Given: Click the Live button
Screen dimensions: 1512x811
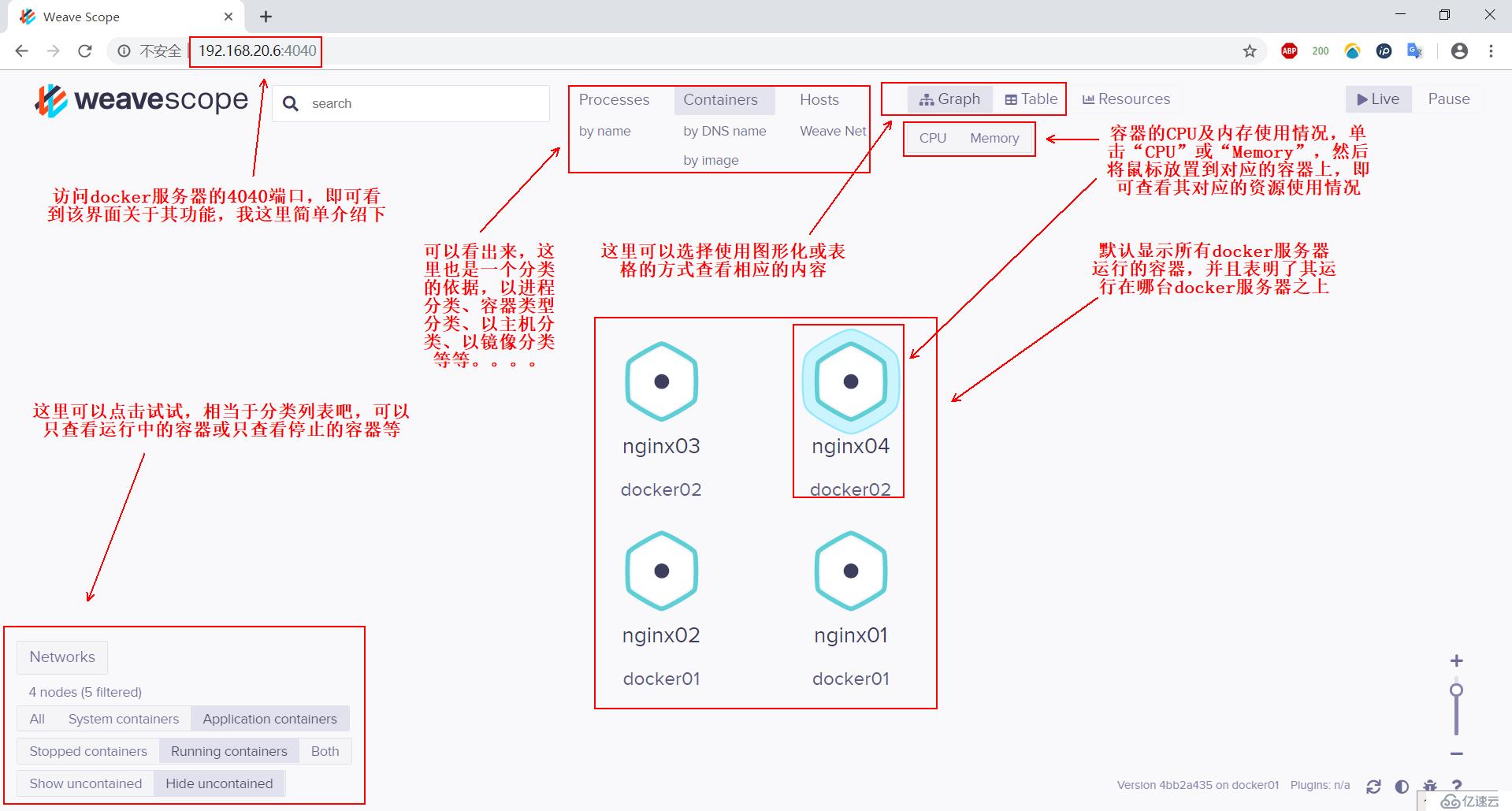Looking at the screenshot, I should pos(1377,99).
